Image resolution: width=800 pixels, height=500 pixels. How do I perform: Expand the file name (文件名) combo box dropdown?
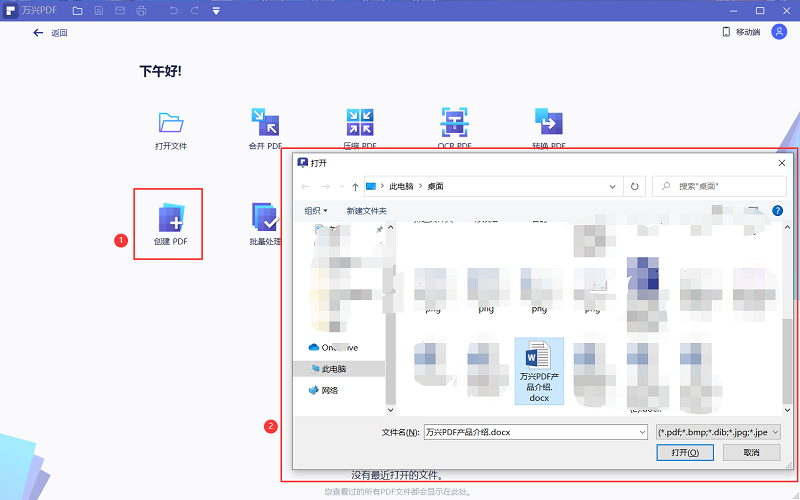pyautogui.click(x=641, y=432)
